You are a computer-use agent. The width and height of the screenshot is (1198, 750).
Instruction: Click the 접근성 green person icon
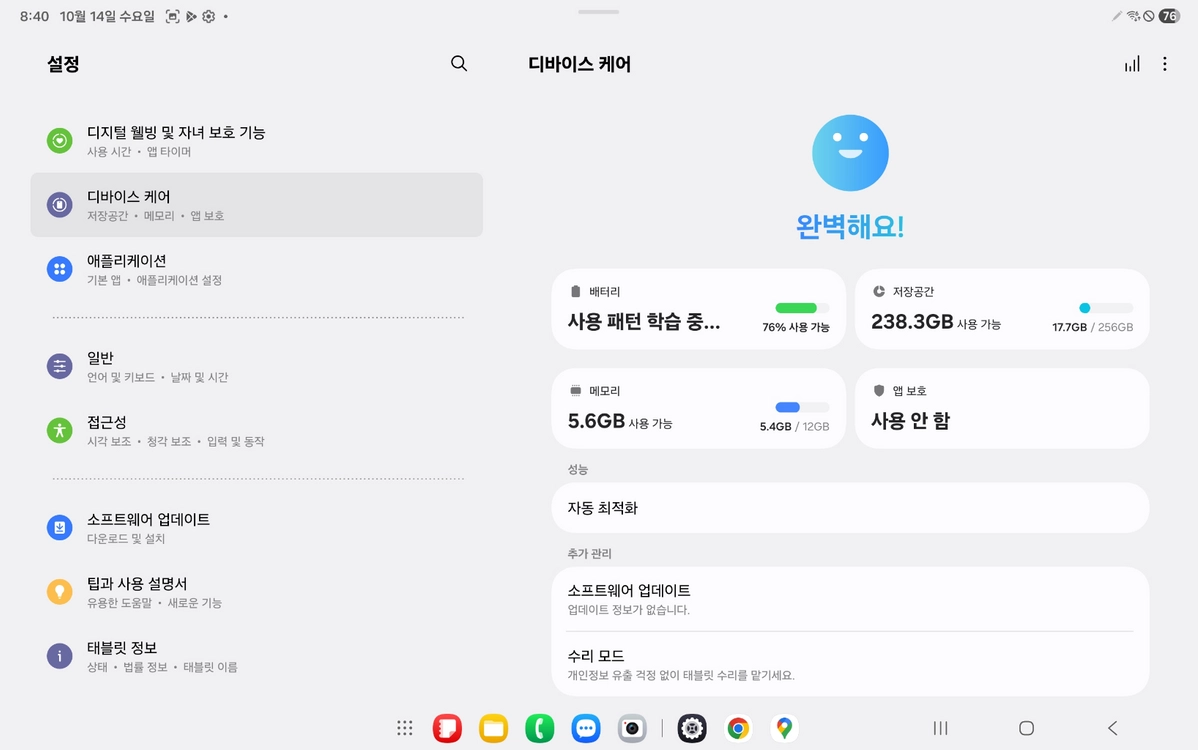coord(60,430)
